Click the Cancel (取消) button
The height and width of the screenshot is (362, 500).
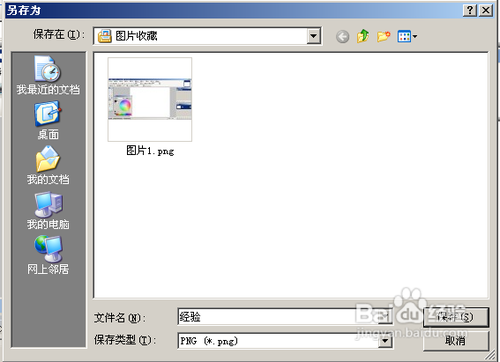click(x=456, y=341)
